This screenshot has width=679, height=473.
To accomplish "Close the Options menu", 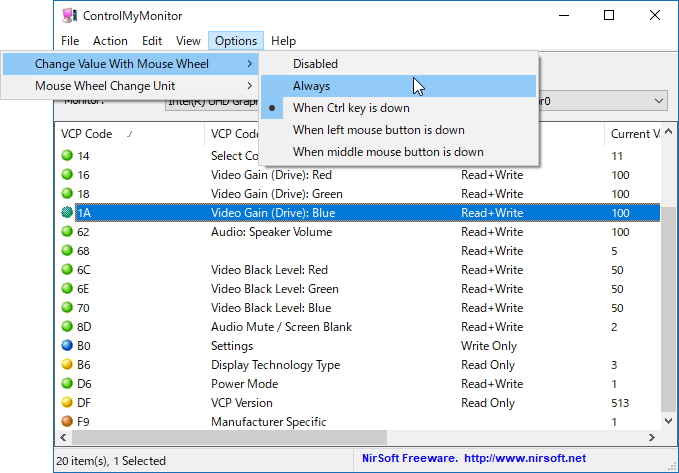I will coord(236,41).
